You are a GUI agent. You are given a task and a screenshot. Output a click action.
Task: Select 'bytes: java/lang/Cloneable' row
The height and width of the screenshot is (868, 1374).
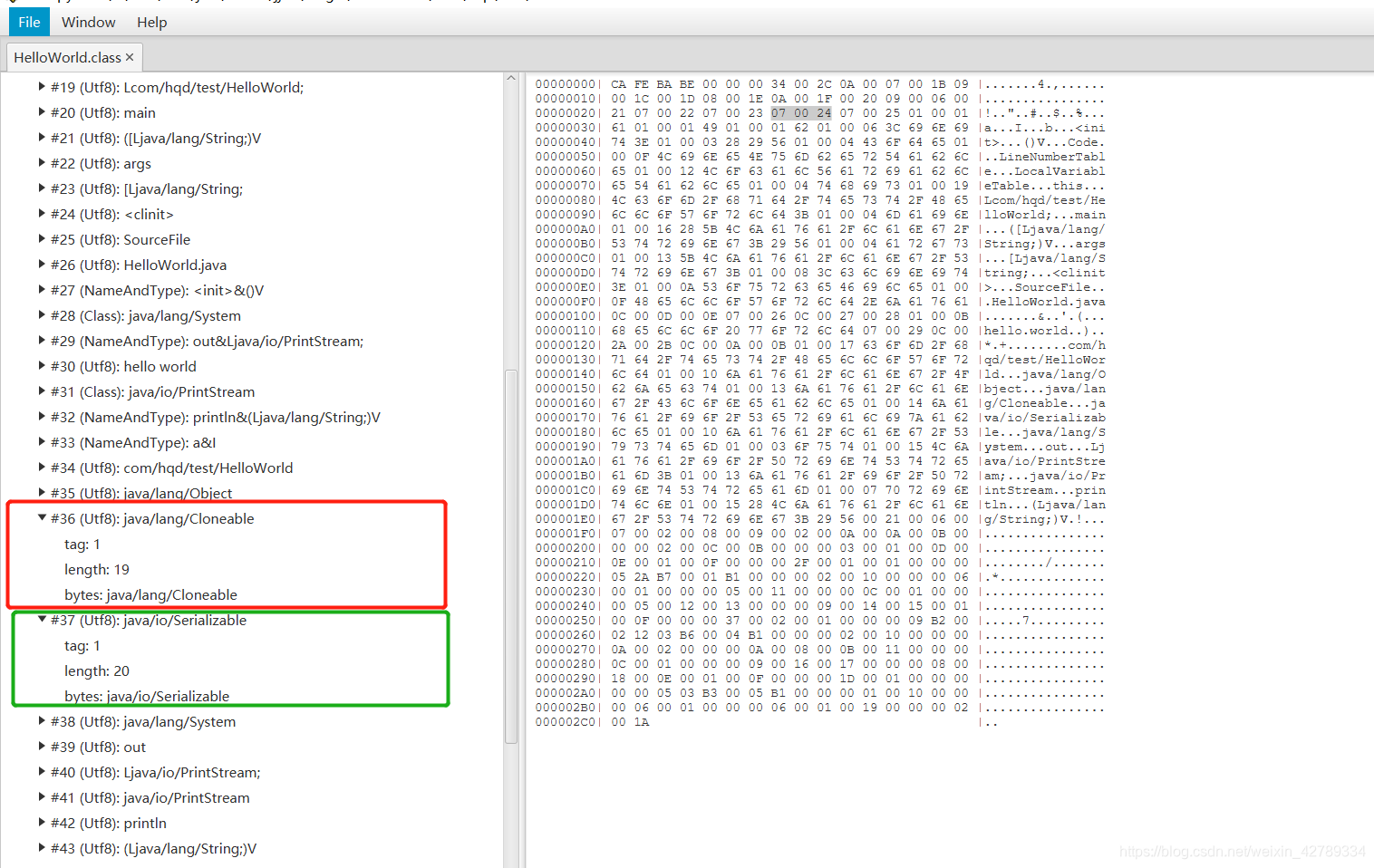[150, 594]
